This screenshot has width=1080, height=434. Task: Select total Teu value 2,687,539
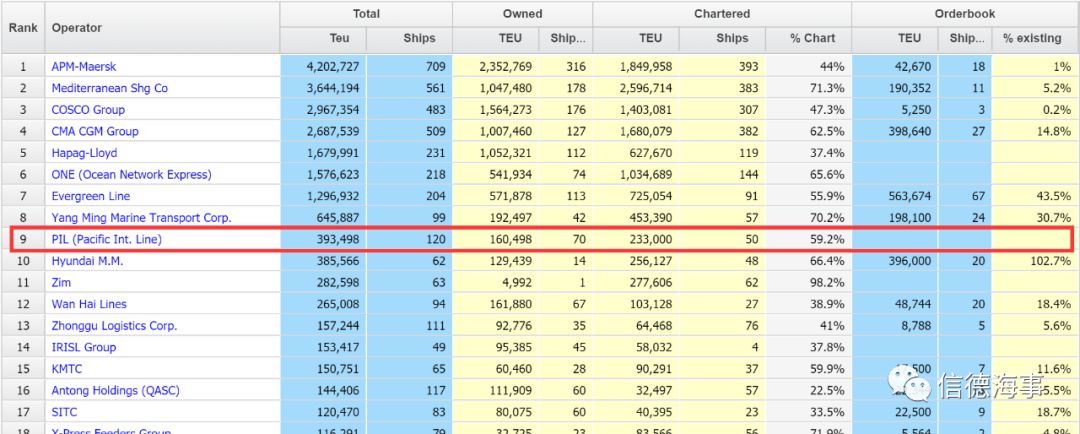333,131
